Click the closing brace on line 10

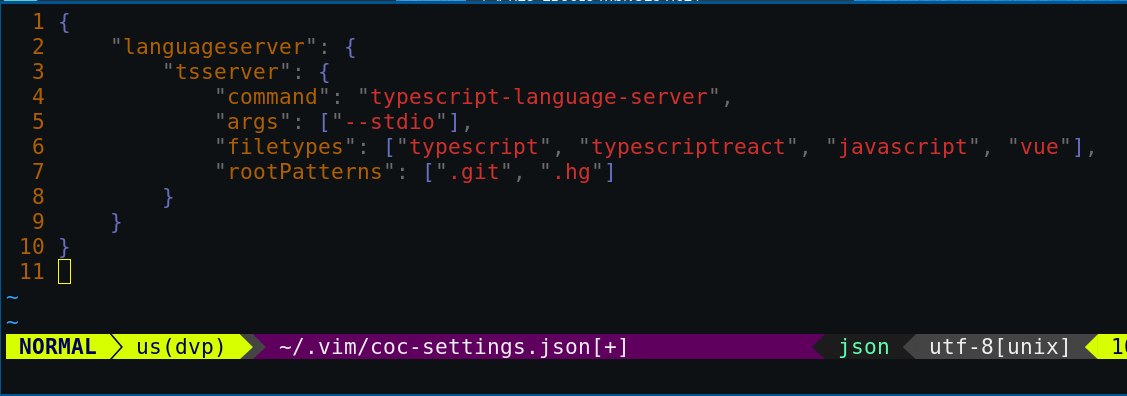click(65, 247)
